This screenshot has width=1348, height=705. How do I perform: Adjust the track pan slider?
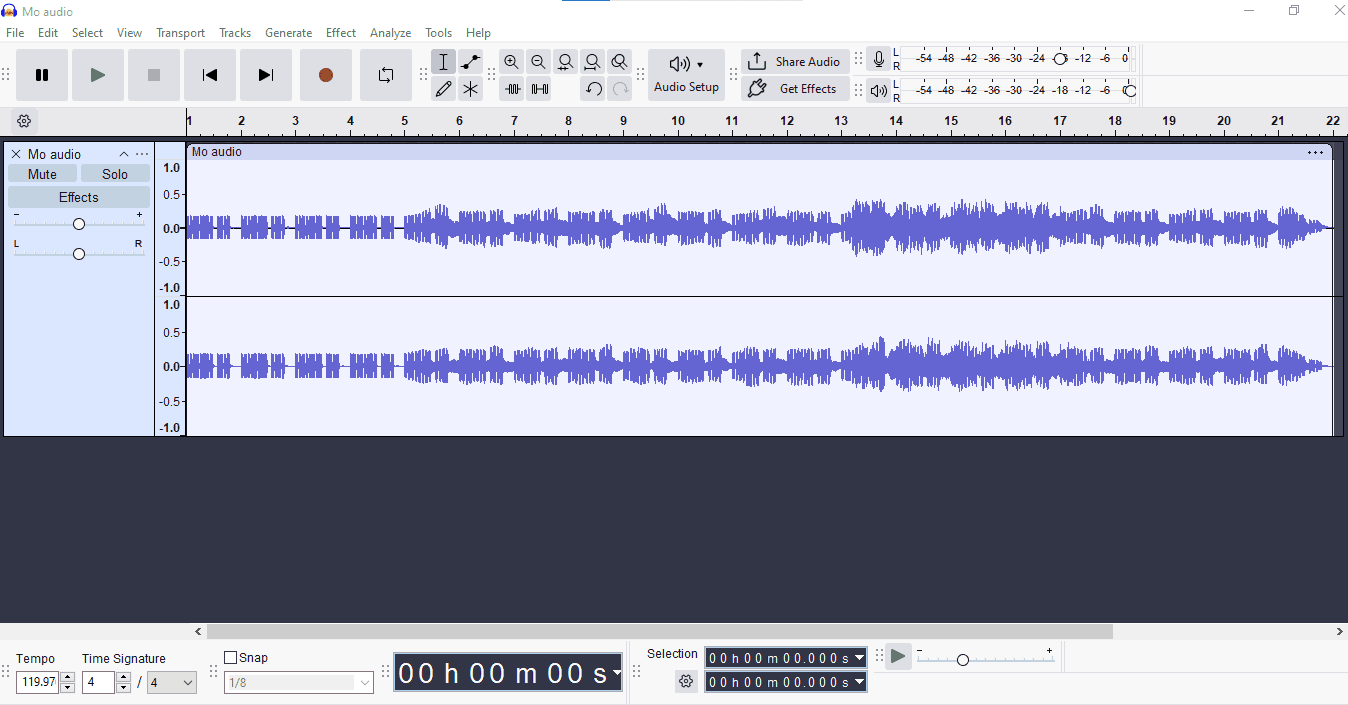coord(79,254)
